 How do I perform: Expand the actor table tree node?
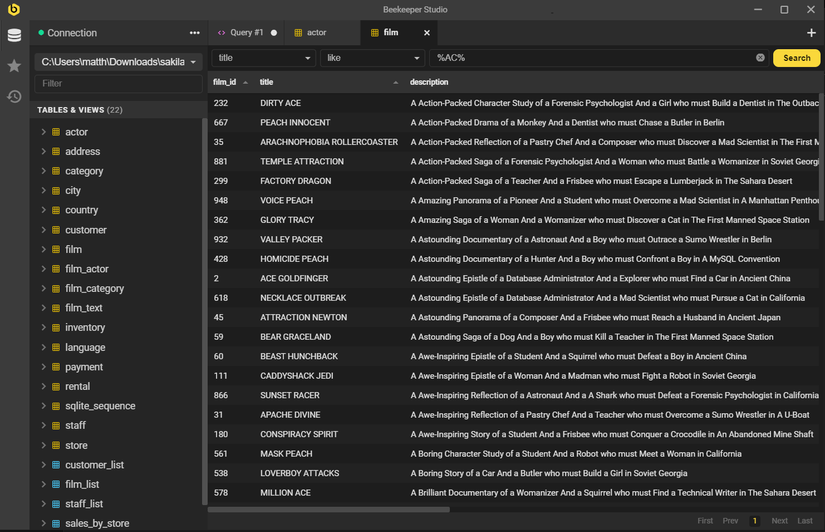pos(43,132)
